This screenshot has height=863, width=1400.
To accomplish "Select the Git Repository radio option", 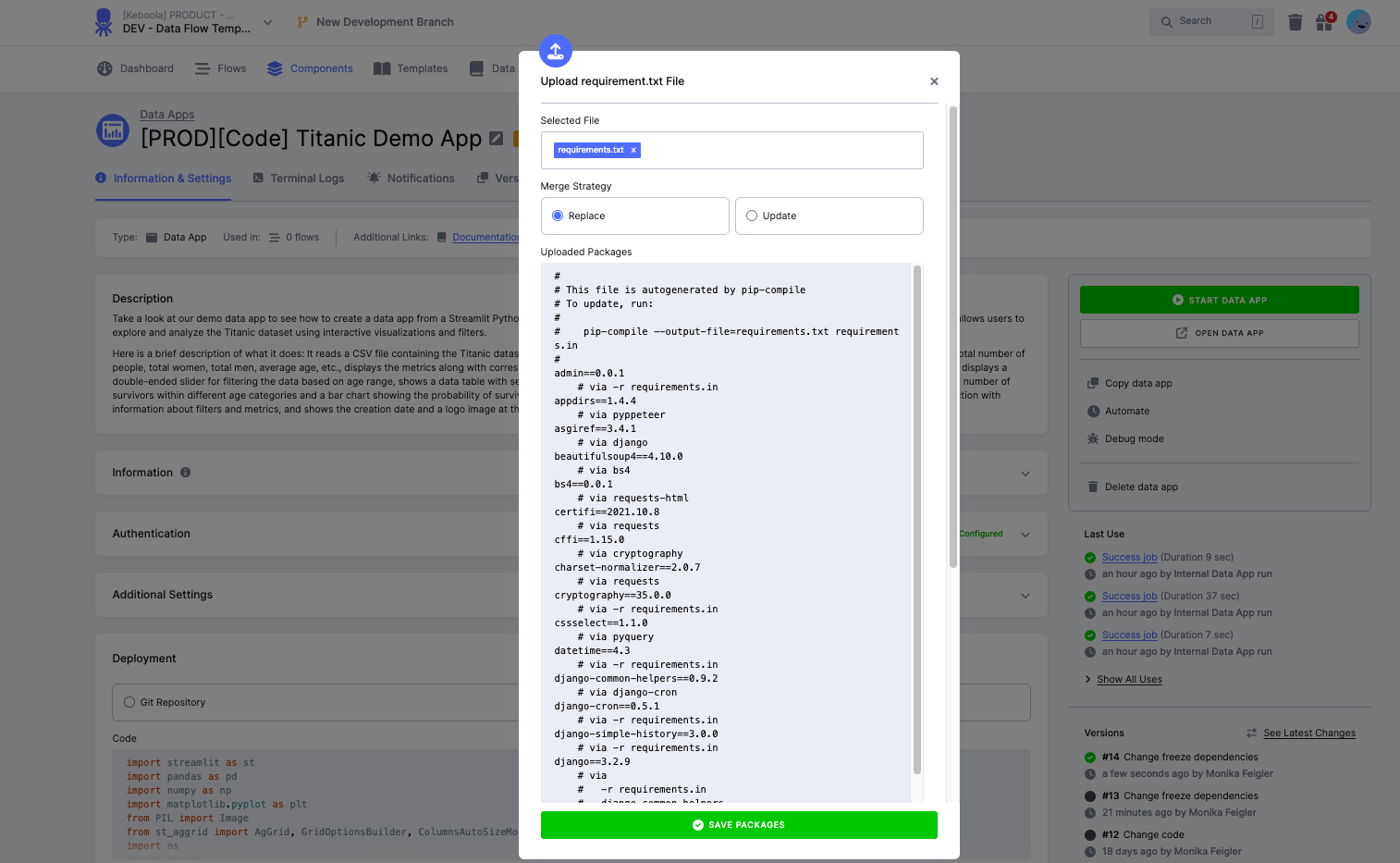I will (129, 702).
